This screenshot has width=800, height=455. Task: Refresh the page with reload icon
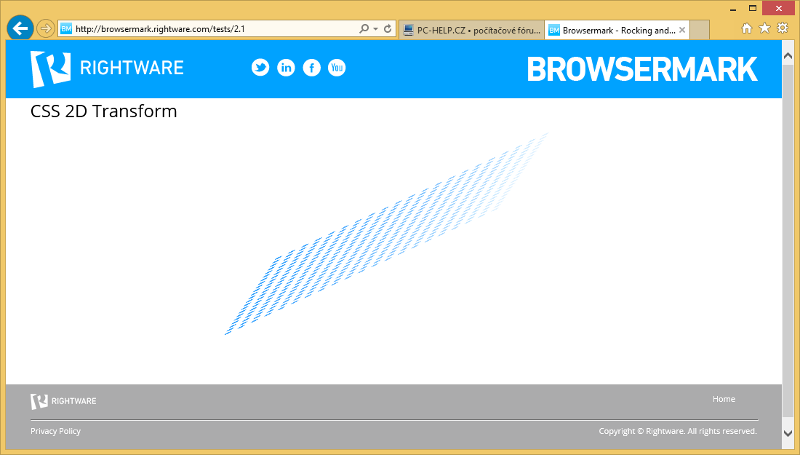point(388,29)
